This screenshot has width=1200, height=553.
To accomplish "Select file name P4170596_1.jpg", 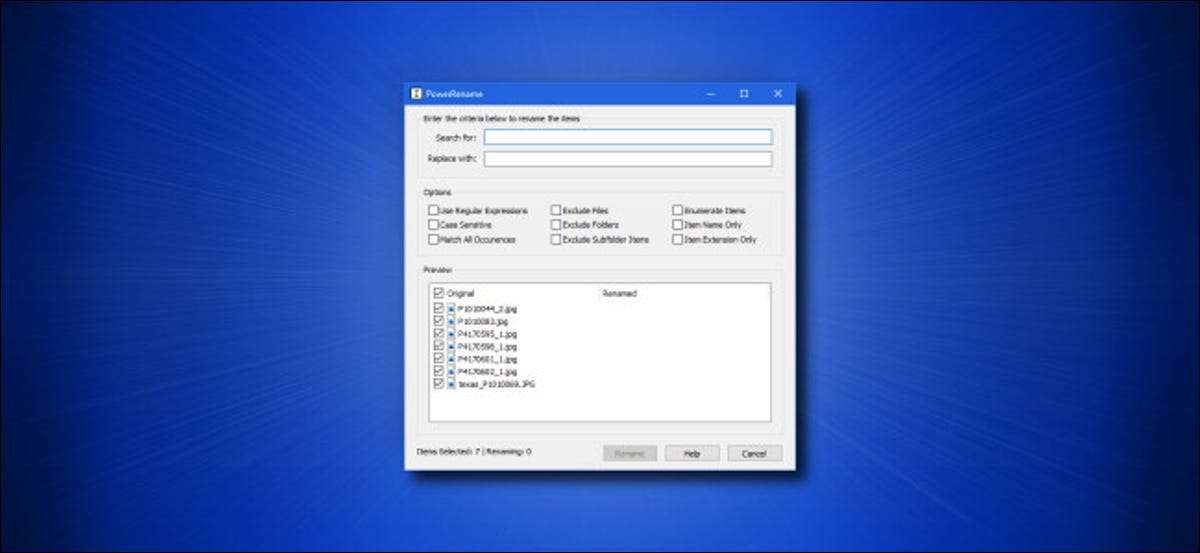I will click(x=487, y=346).
